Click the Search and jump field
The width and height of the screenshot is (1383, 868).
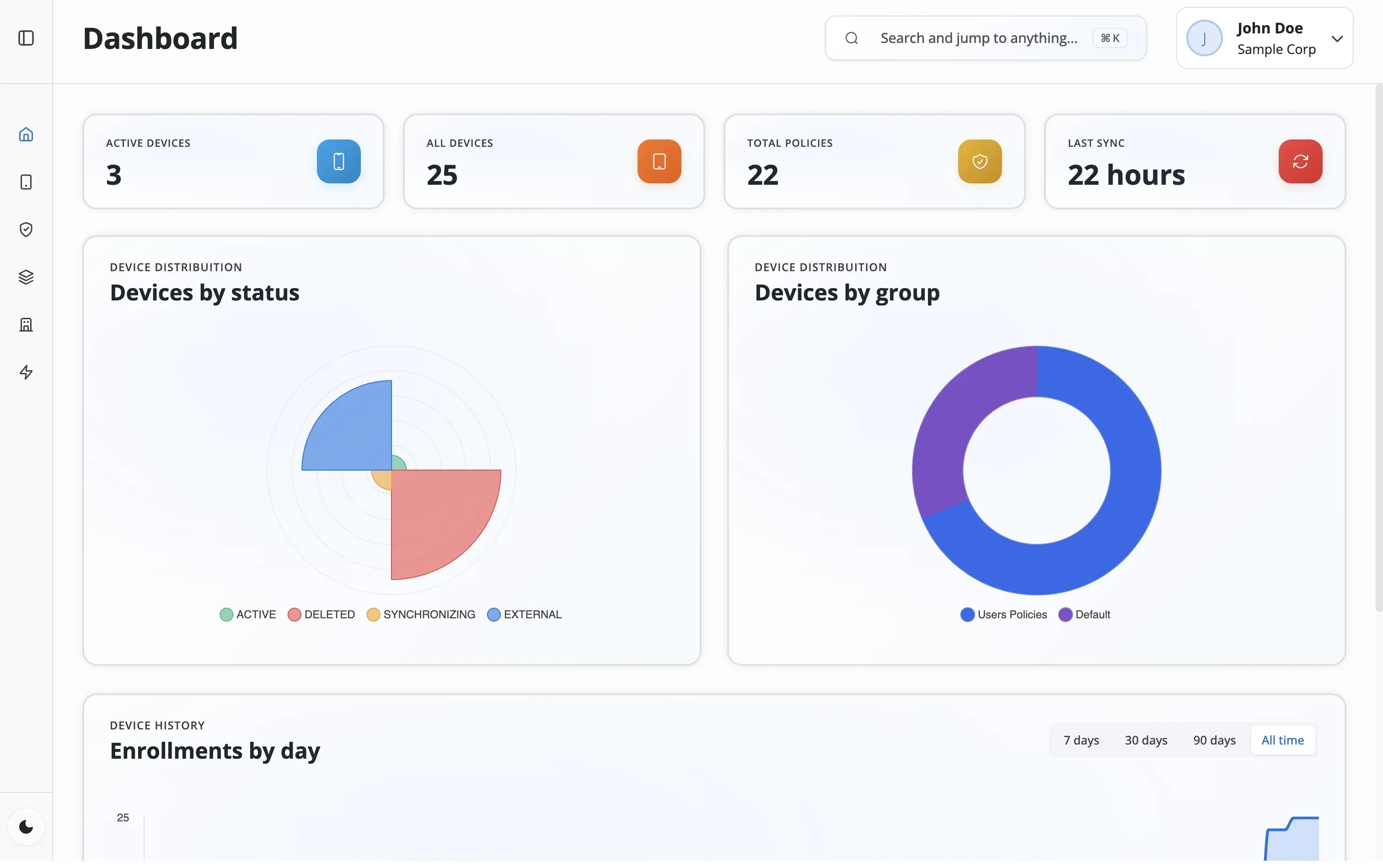pyautogui.click(x=978, y=38)
